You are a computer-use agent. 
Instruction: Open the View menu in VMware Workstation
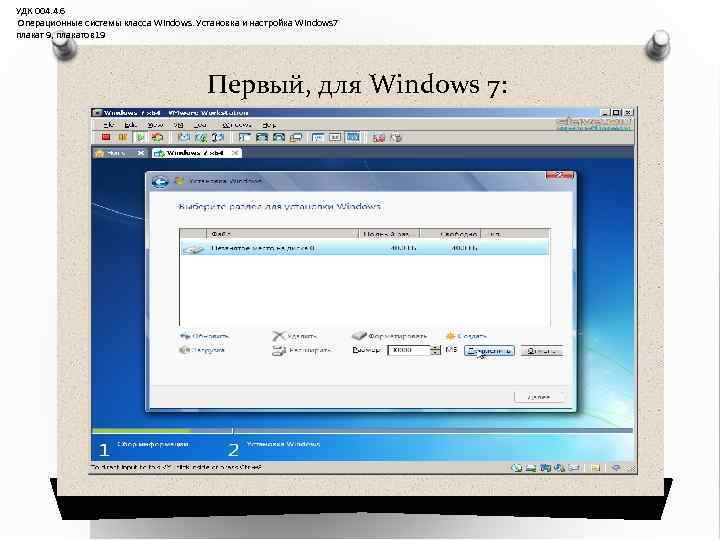point(155,125)
